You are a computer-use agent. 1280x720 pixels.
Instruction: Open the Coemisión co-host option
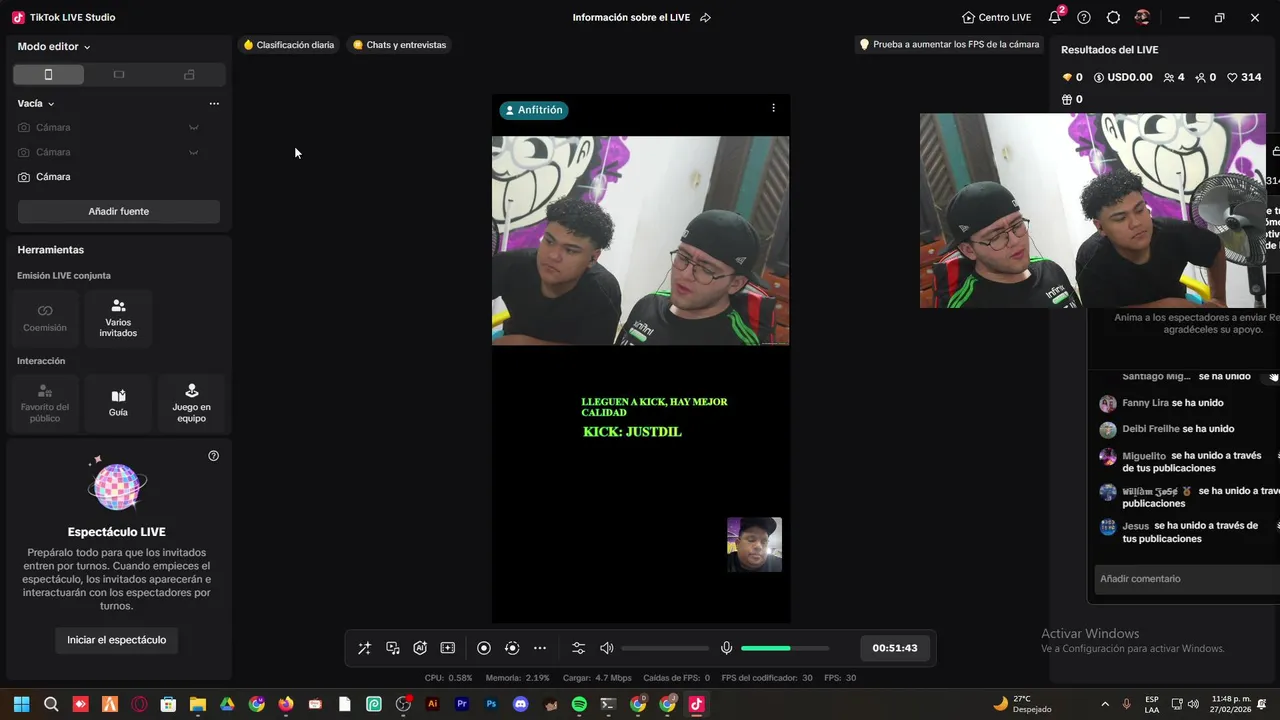coord(45,318)
